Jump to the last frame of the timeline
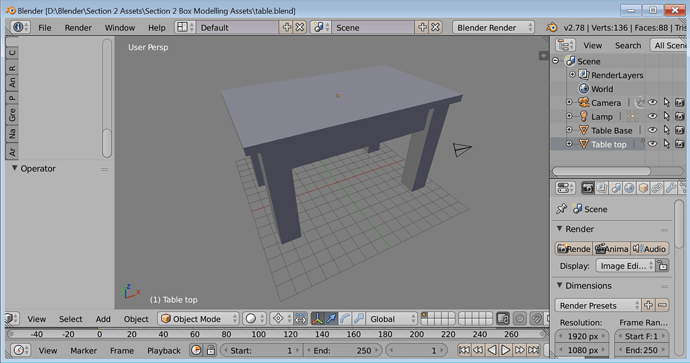This screenshot has height=363, width=690. tap(534, 350)
